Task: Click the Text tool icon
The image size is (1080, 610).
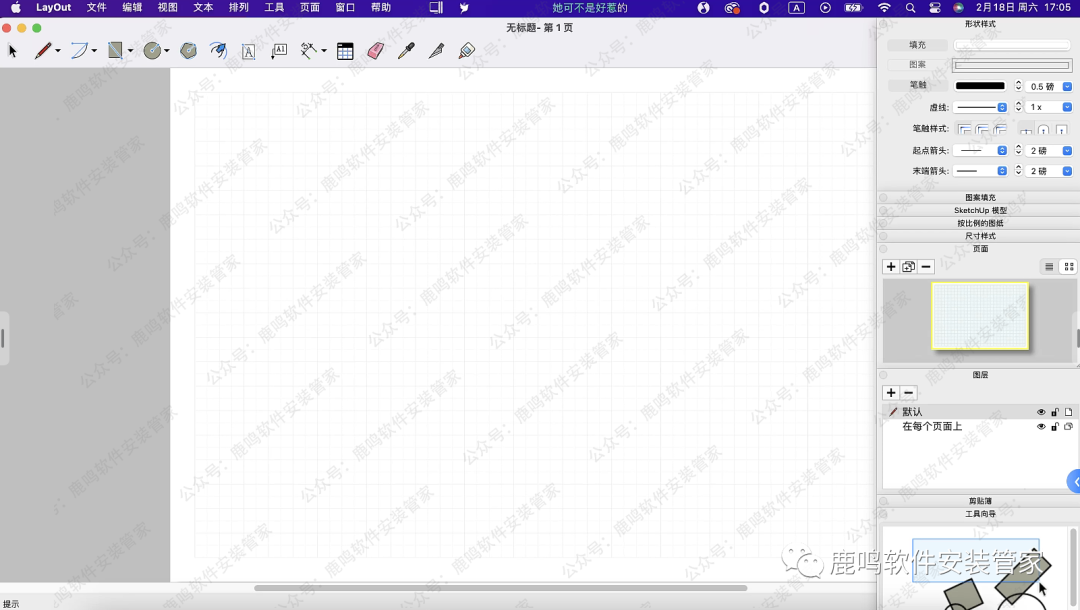Action: [x=248, y=51]
